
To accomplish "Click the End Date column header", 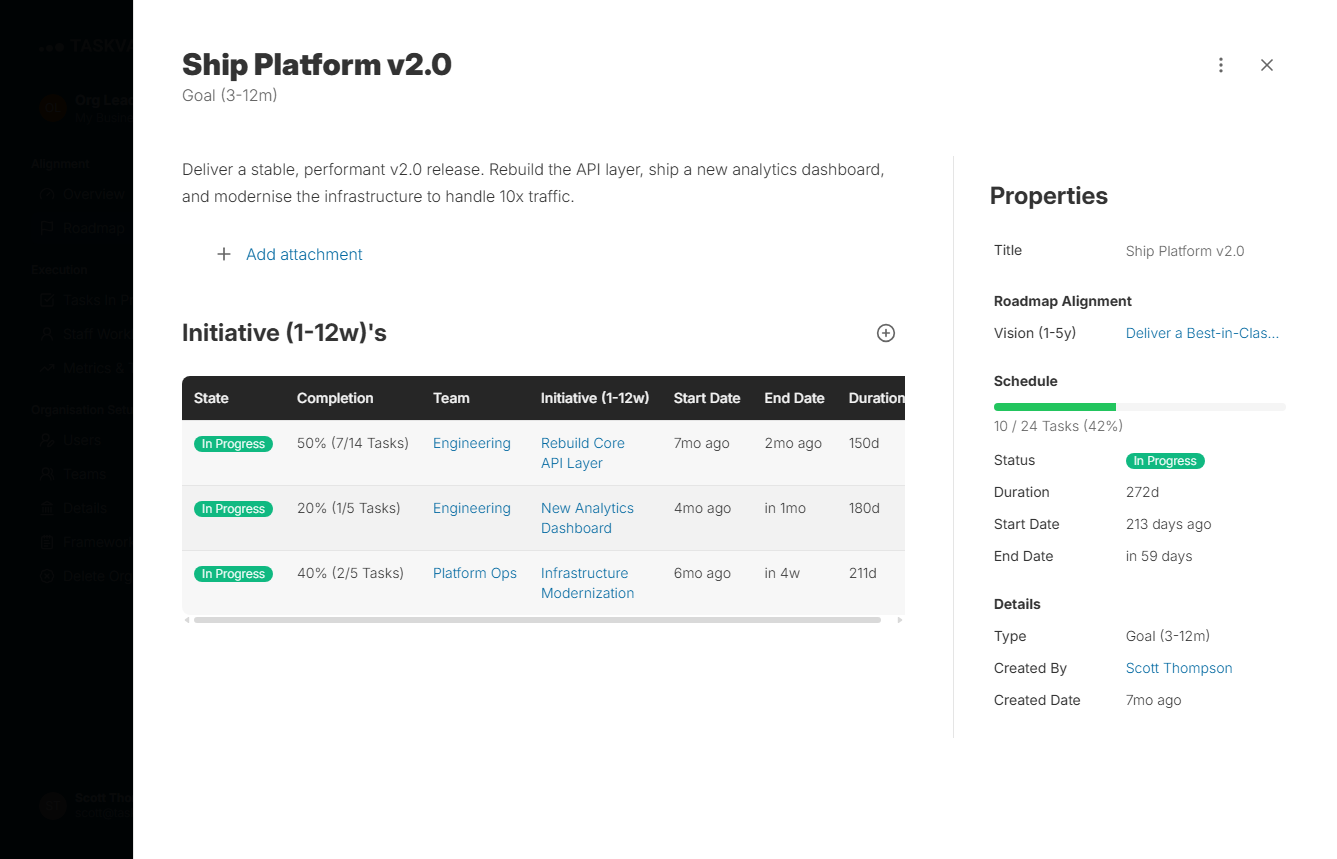I will point(795,398).
